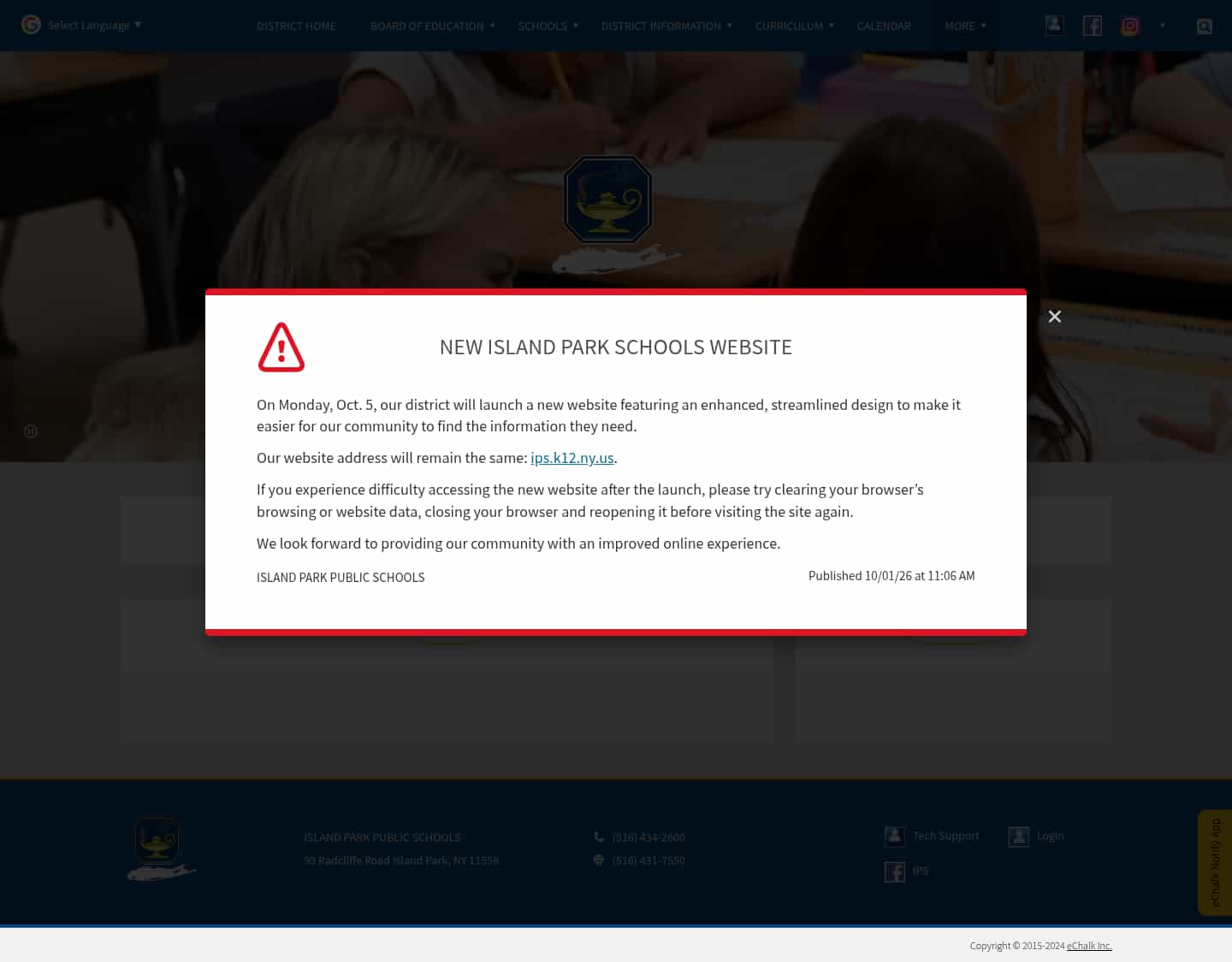Screen dimensions: 1232x962
Task: Click the fax icon in footer
Action: [x=599, y=860]
